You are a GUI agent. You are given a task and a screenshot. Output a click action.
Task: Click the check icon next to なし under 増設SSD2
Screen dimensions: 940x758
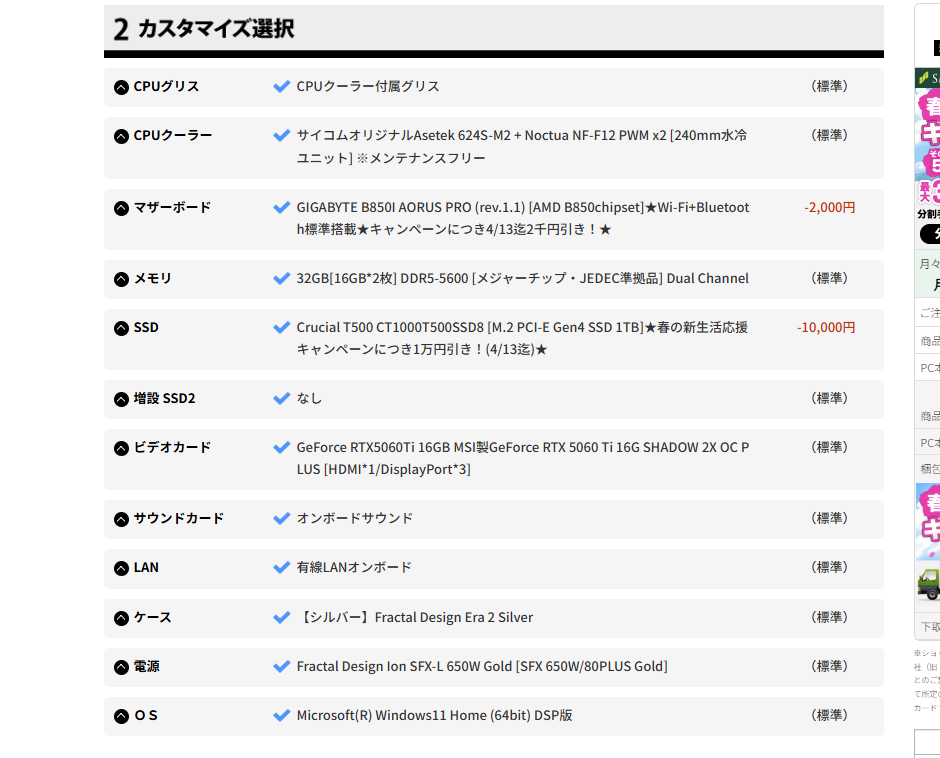click(x=281, y=398)
